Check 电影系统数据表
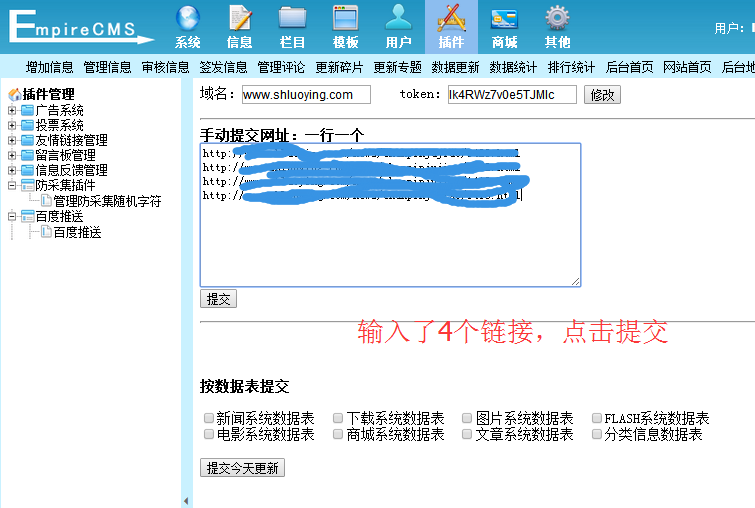 point(208,434)
